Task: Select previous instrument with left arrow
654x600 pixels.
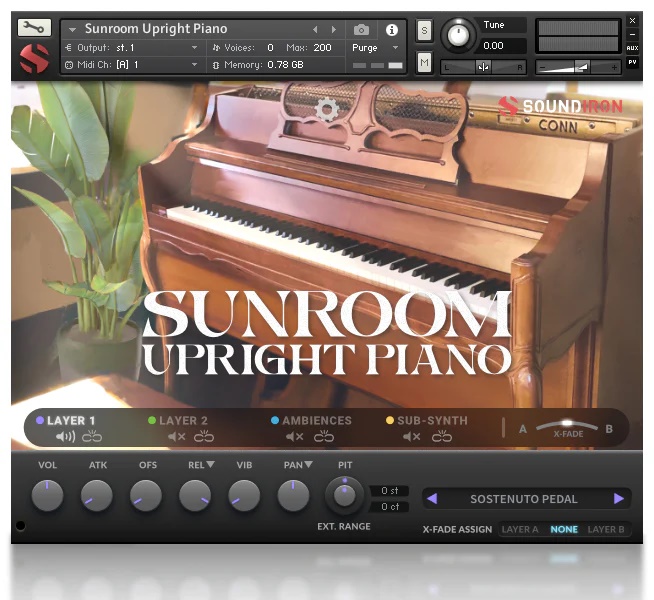Action: pyautogui.click(x=315, y=30)
